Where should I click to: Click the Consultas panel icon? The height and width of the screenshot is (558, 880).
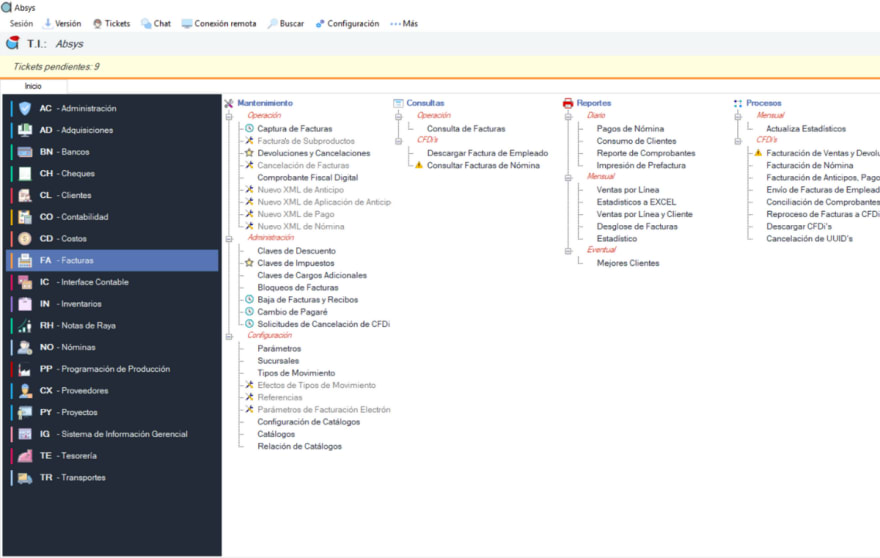pyautogui.click(x=398, y=103)
